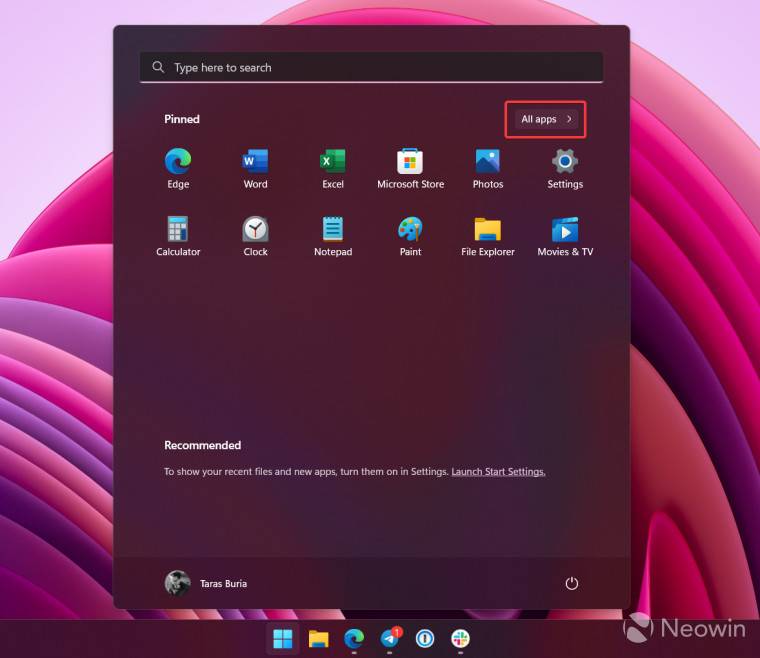Open Notepad from pinned apps
760x658 pixels.
pos(333,236)
